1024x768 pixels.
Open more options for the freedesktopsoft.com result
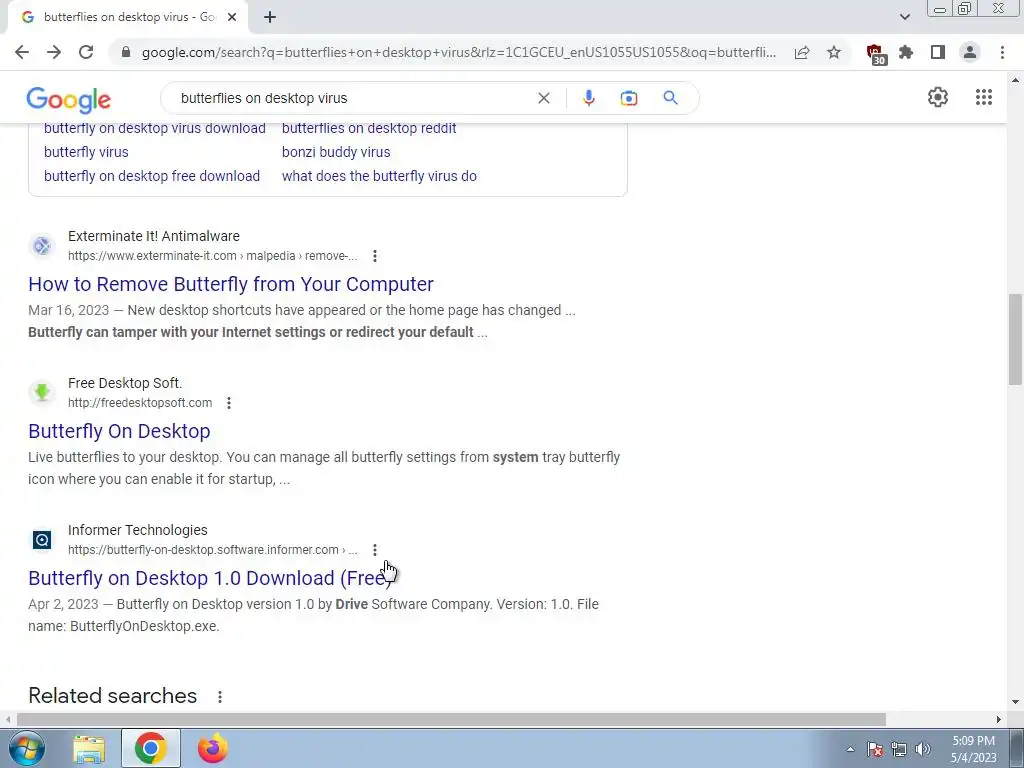(229, 403)
